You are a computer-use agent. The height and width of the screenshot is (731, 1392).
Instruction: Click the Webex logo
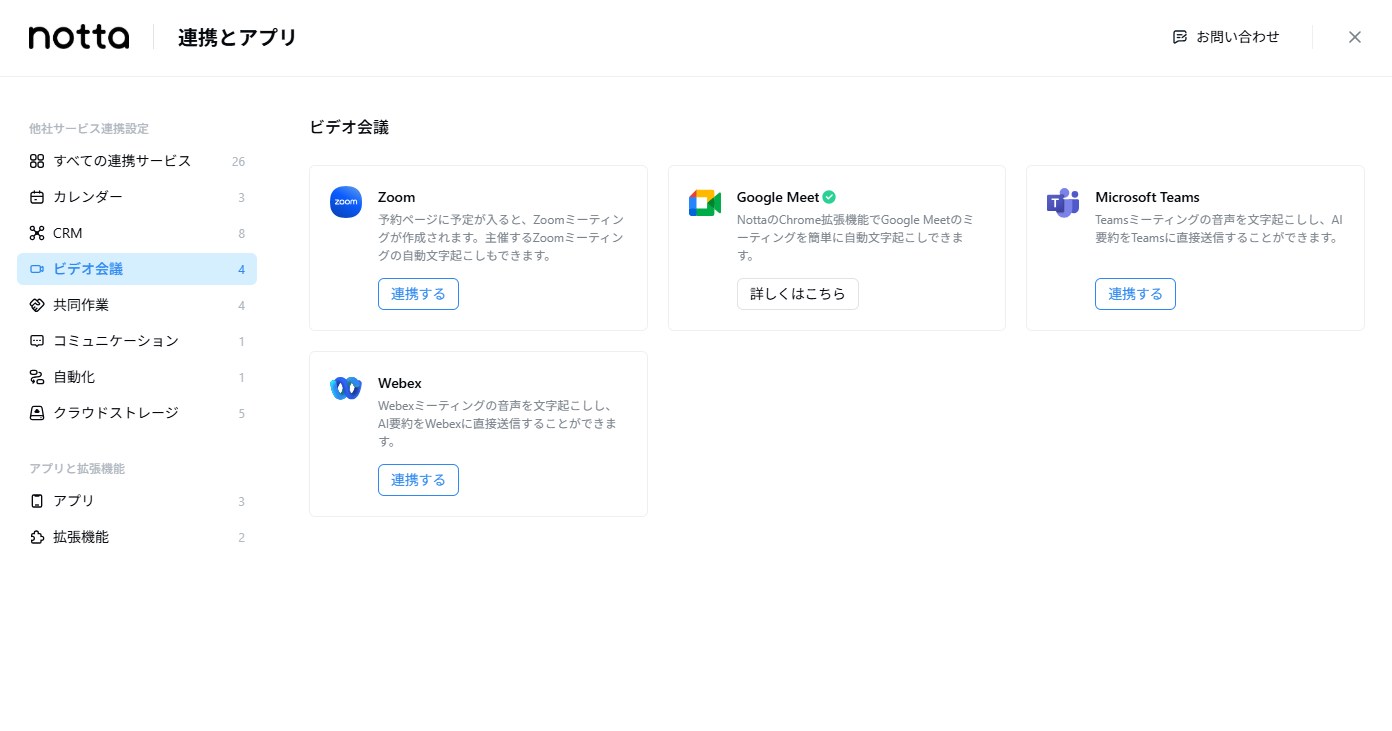[346, 388]
